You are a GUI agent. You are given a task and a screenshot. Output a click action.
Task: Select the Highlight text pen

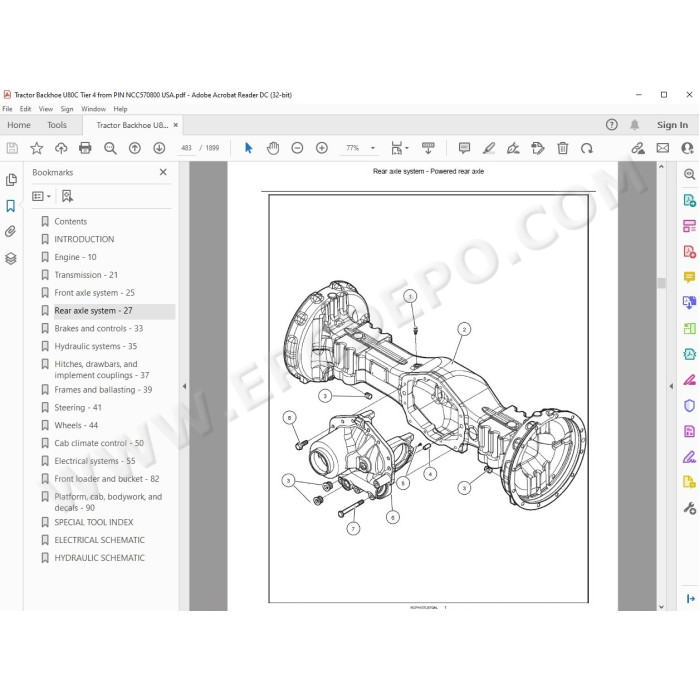point(489,148)
